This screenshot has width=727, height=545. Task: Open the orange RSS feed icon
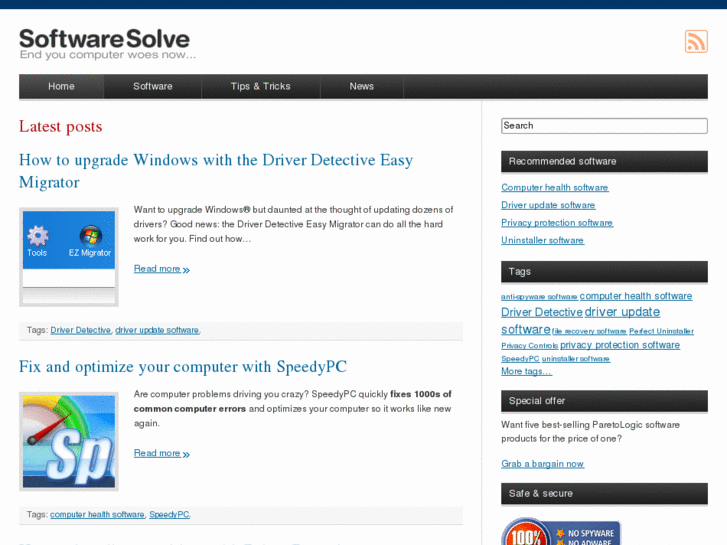point(696,41)
